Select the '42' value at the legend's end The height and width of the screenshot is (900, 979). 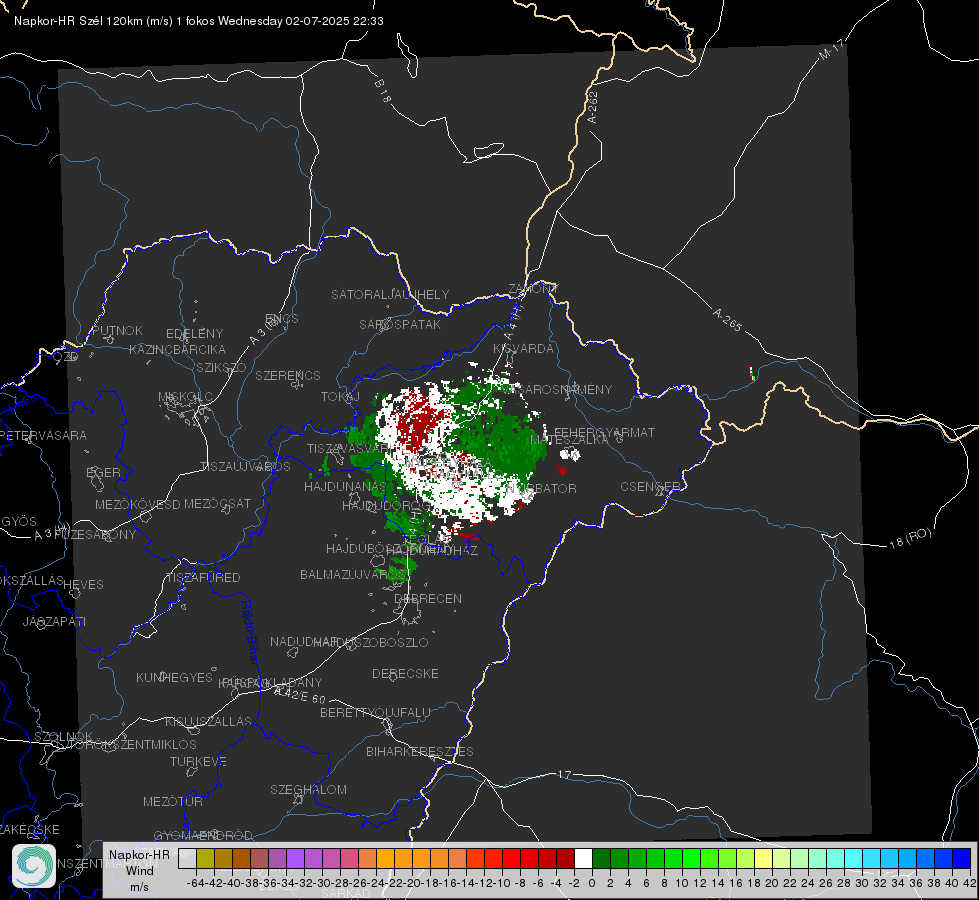coord(969,883)
